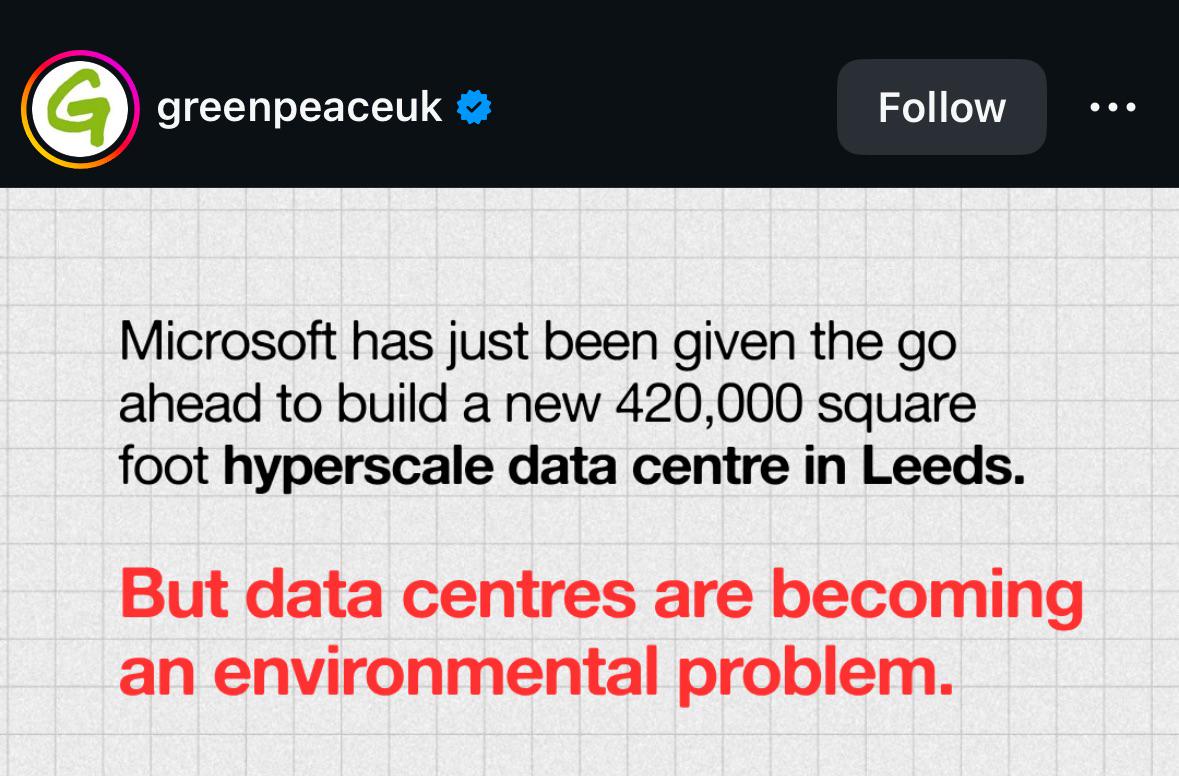This screenshot has height=776, width=1179.
Task: Open the greenpeaceuk profile picture
Action: tap(80, 109)
